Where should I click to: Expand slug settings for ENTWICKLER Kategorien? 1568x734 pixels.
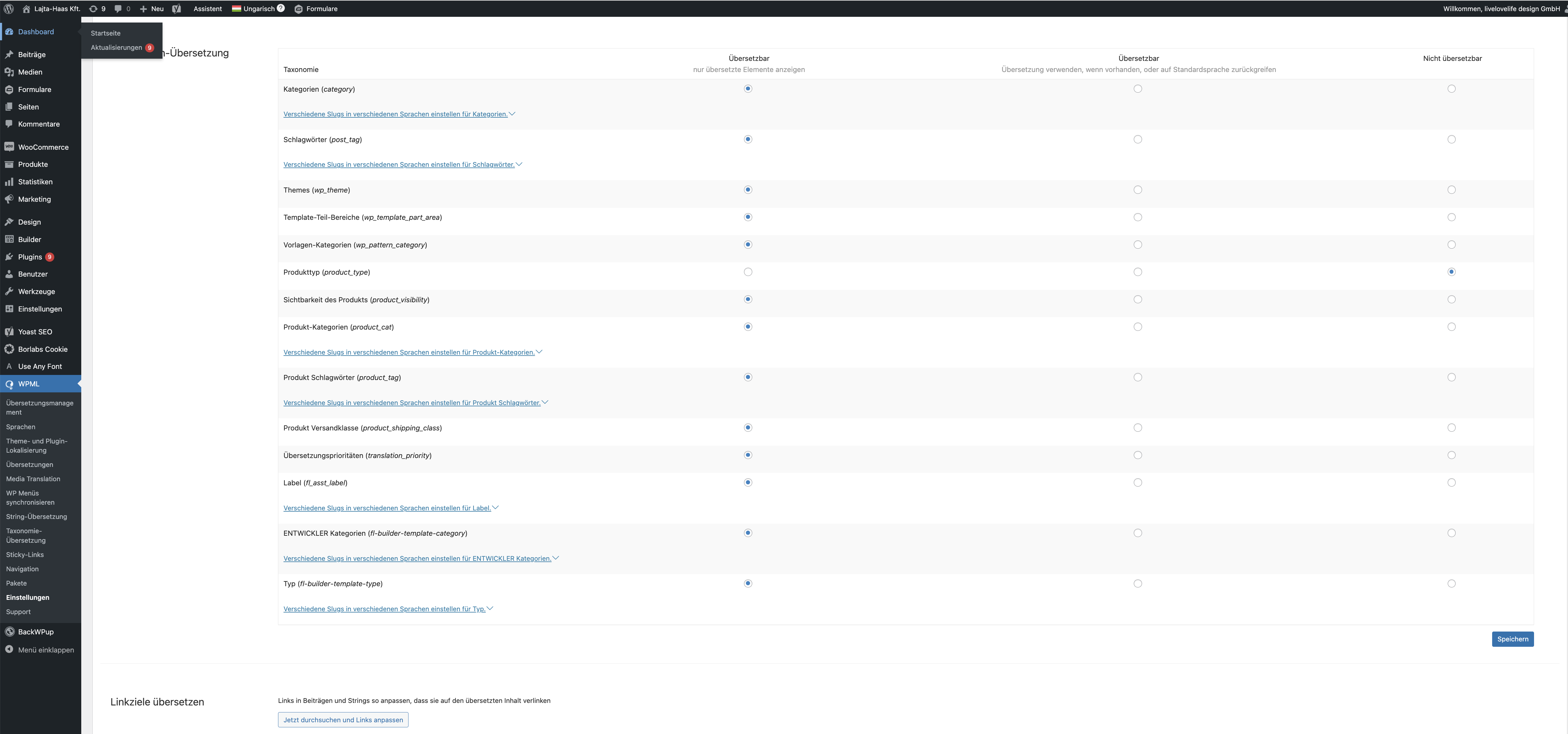coord(421,558)
